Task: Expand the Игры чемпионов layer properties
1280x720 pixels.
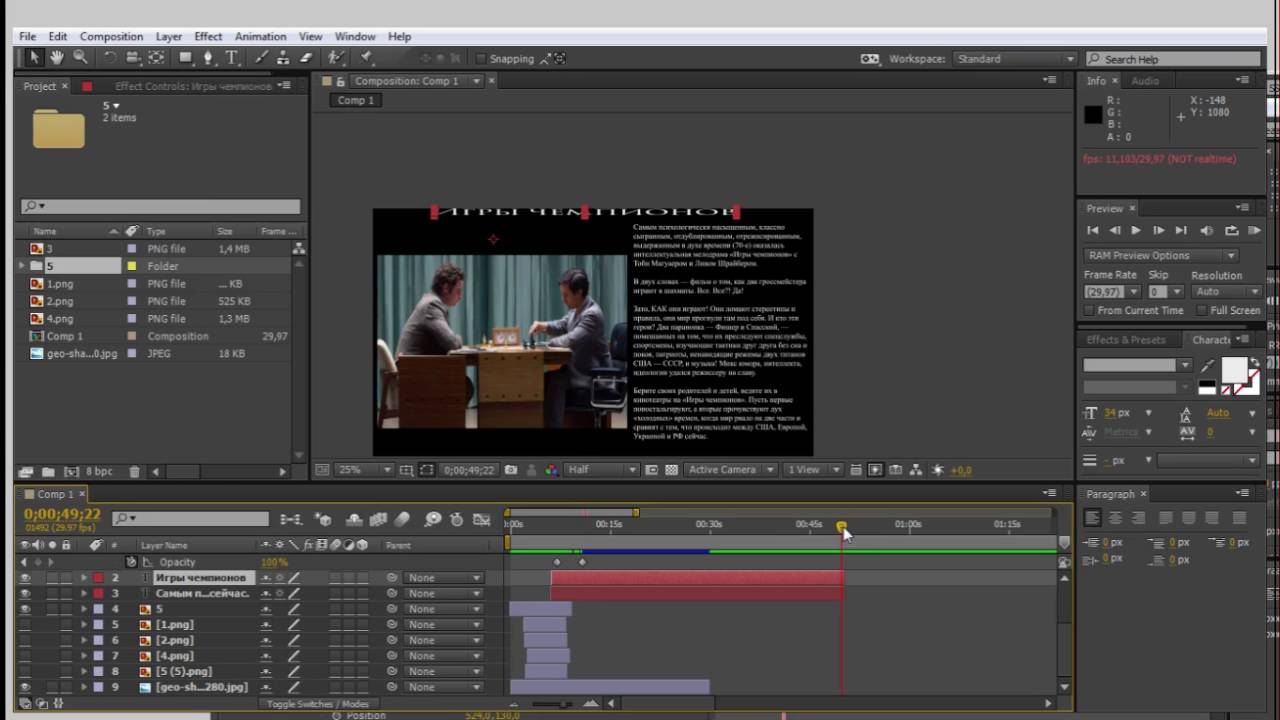Action: [x=84, y=578]
